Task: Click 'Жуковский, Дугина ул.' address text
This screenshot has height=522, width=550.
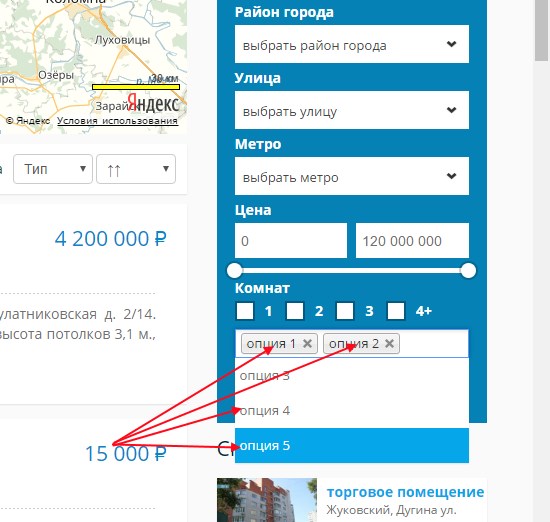Action: 391,510
